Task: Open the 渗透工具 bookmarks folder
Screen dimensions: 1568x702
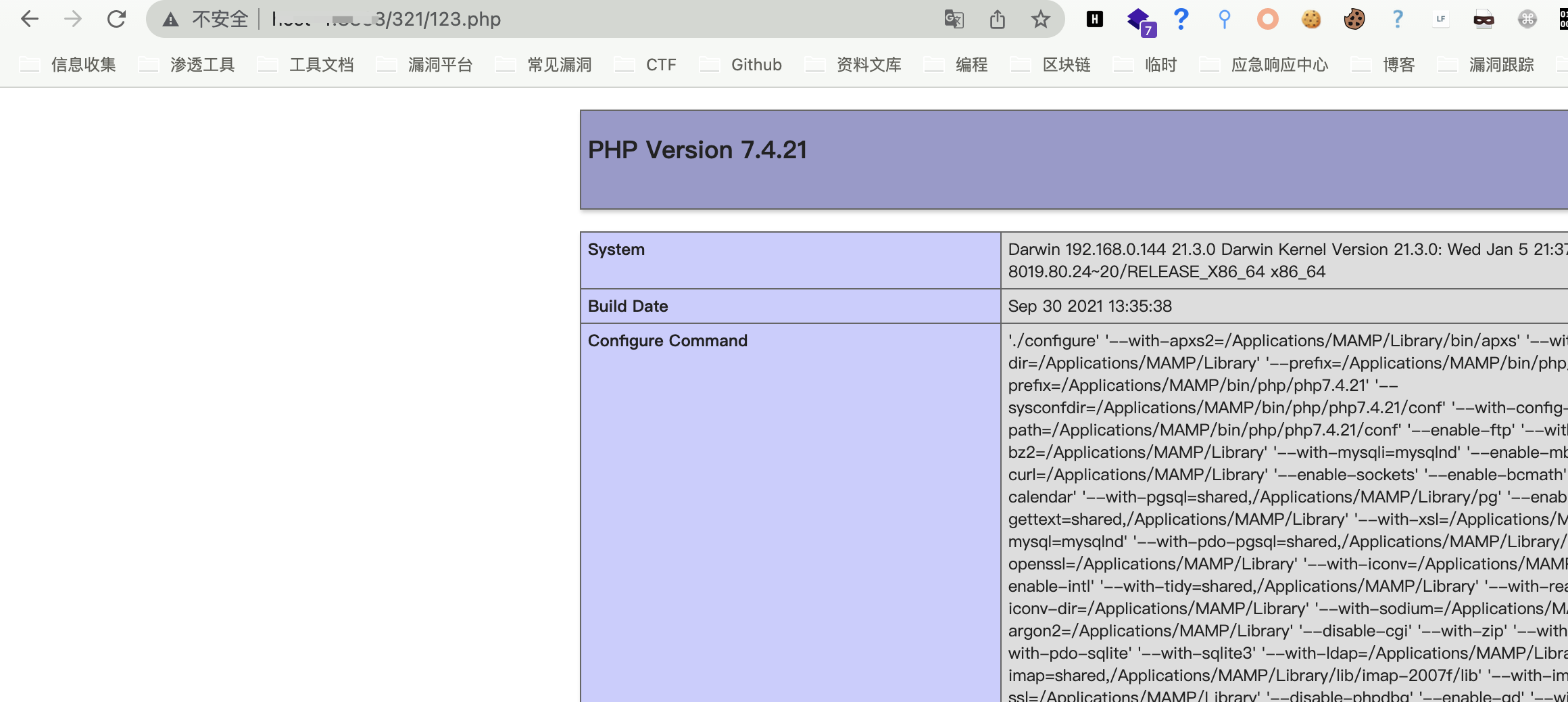Action: coord(187,64)
